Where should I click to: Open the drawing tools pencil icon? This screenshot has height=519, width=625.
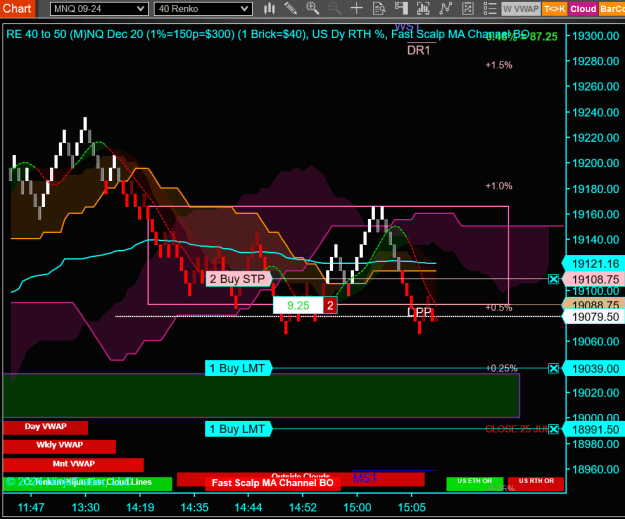(x=291, y=8)
